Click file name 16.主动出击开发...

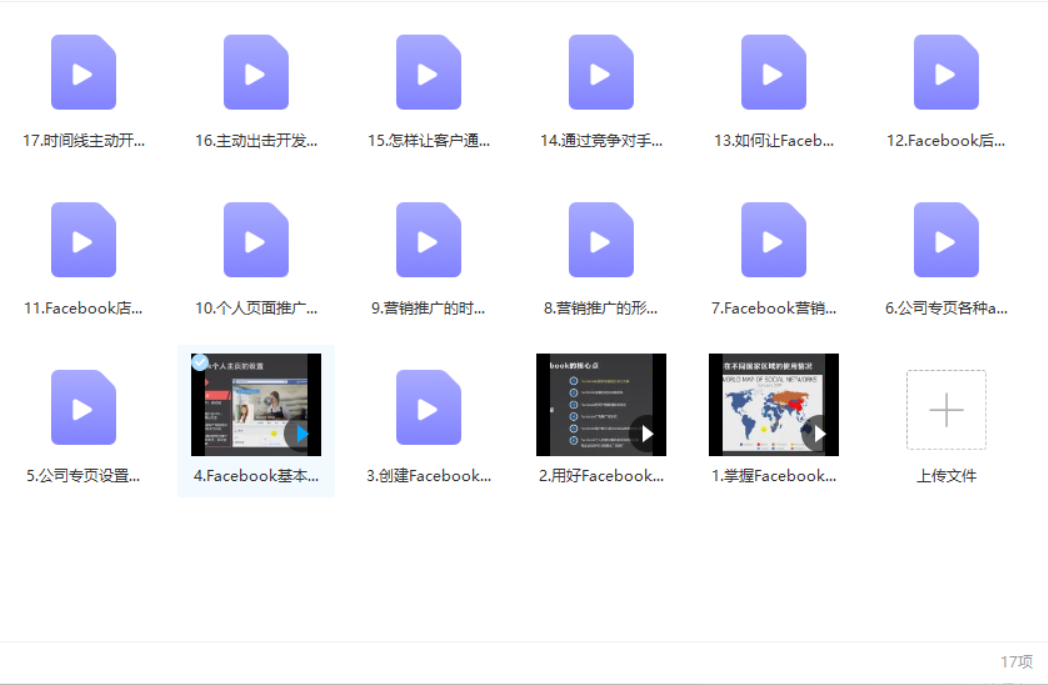click(256, 141)
